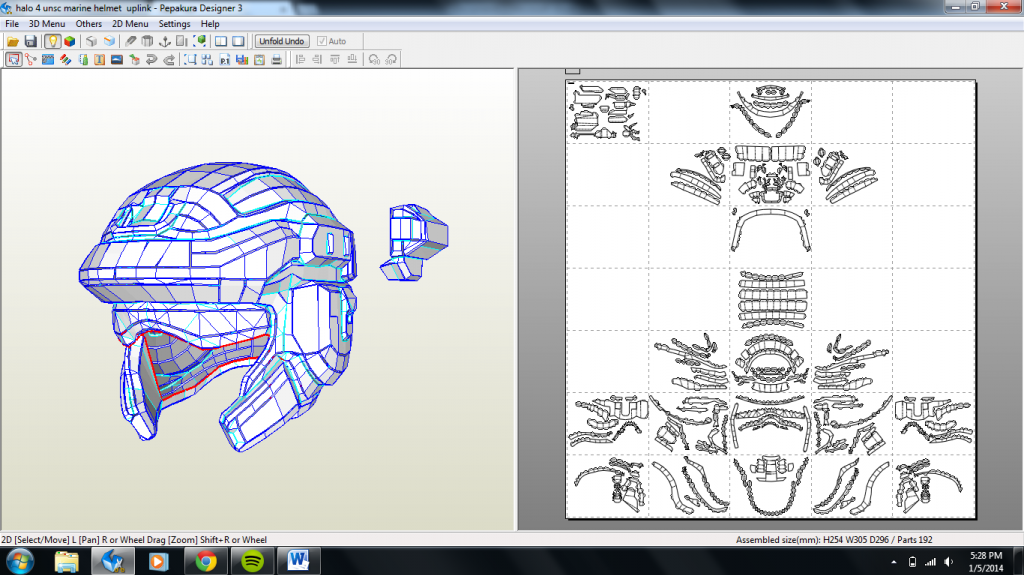Show hidden icons arrow in system tray
1024x575 pixels.
point(893,562)
